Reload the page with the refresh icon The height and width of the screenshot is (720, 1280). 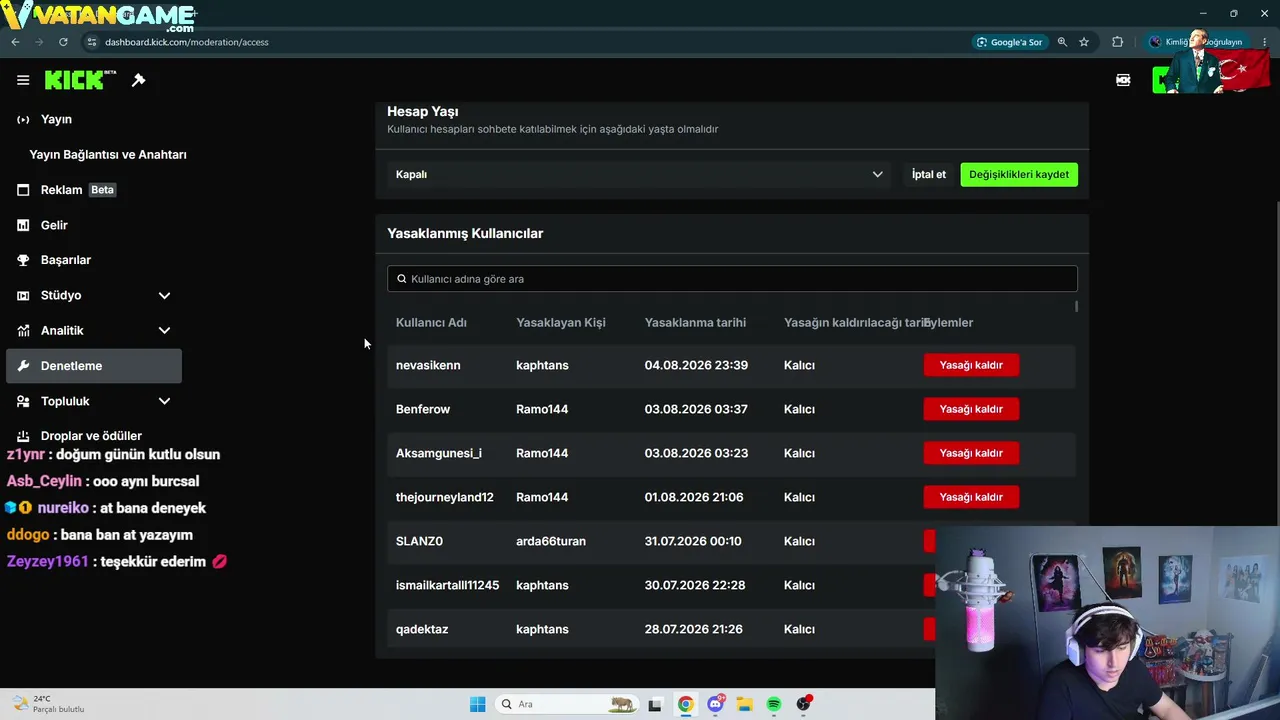pyautogui.click(x=63, y=42)
